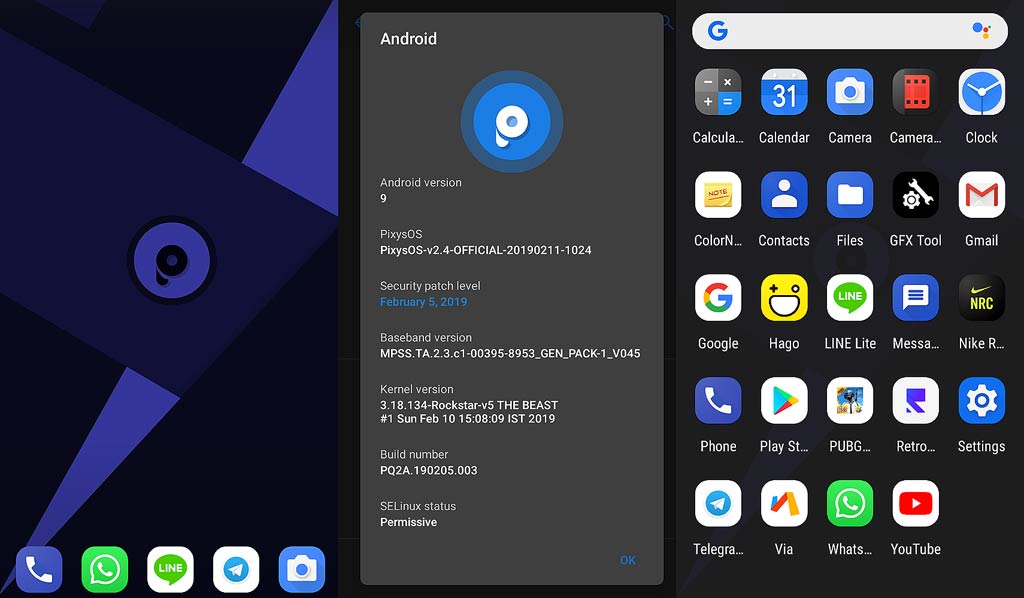This screenshot has height=598, width=1024.
Task: Open the Clock app
Action: click(x=982, y=92)
